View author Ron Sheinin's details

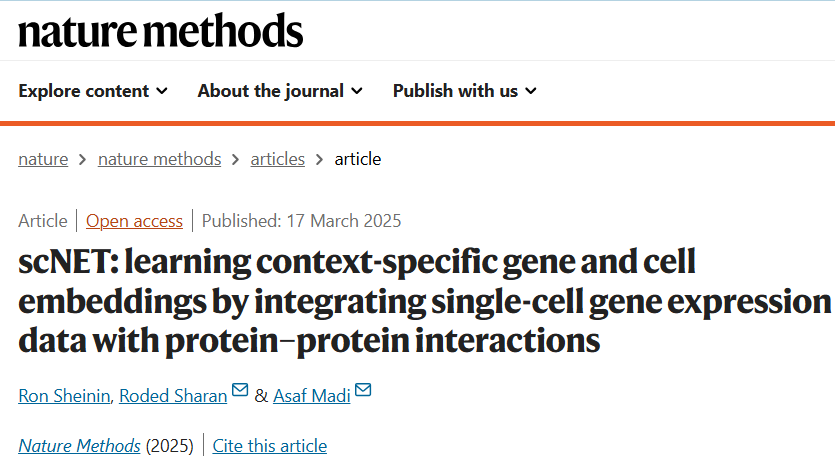(x=63, y=395)
